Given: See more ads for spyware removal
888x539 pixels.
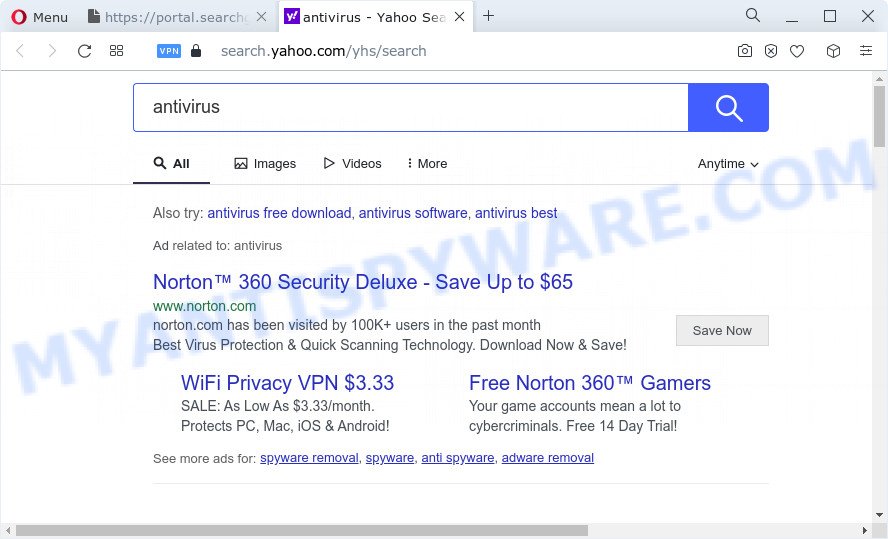Looking at the screenshot, I should click(309, 458).
